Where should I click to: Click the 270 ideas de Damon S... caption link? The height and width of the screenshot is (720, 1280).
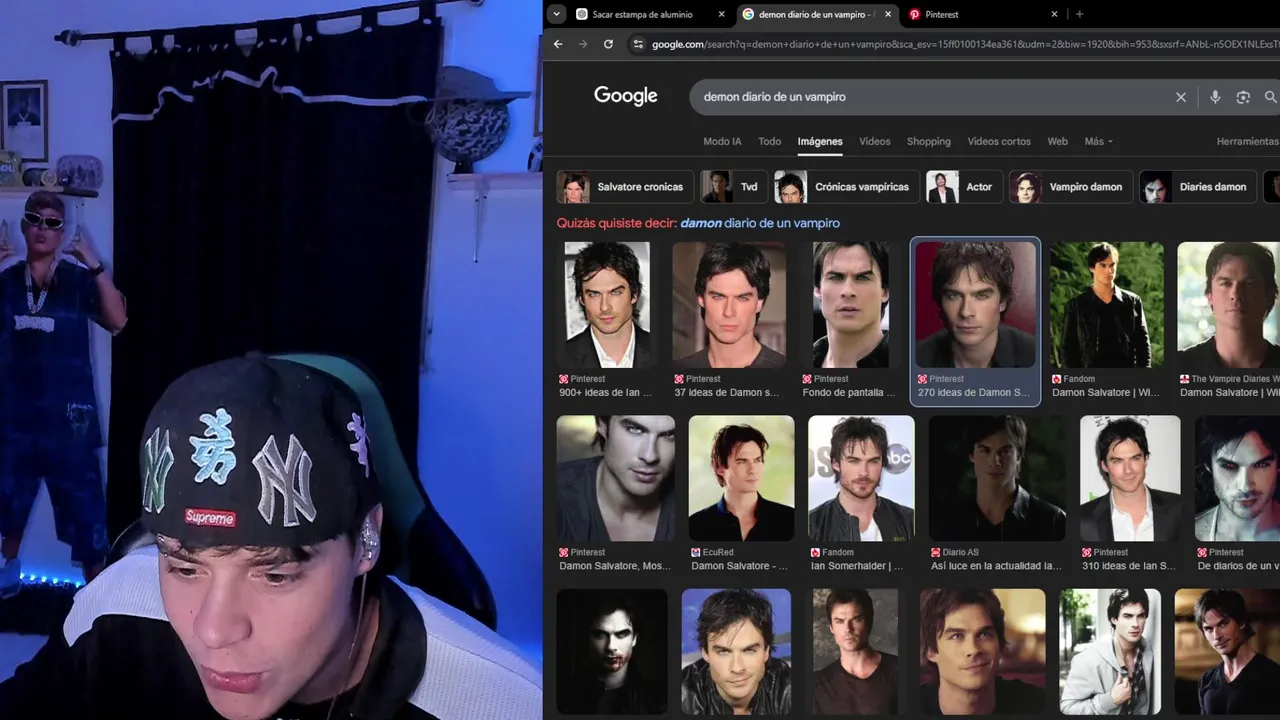(973, 393)
